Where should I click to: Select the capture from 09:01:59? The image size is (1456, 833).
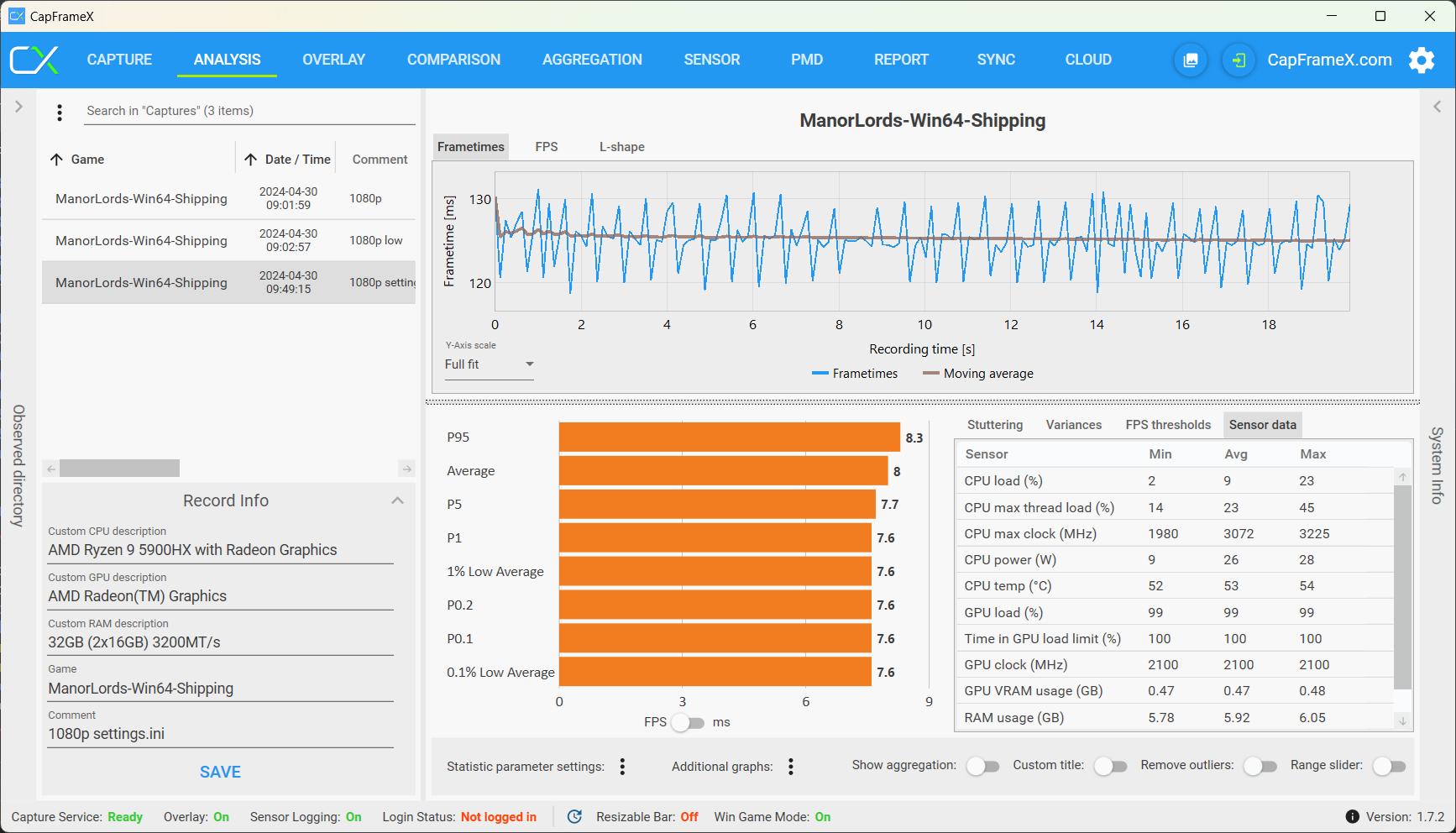(x=228, y=199)
